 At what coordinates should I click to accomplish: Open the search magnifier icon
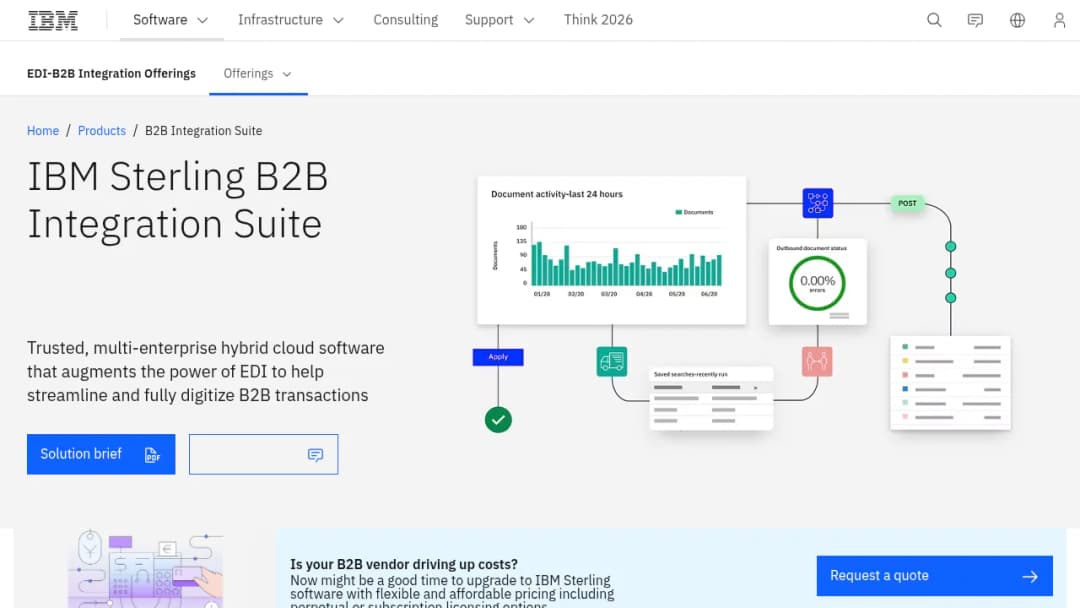click(x=934, y=20)
